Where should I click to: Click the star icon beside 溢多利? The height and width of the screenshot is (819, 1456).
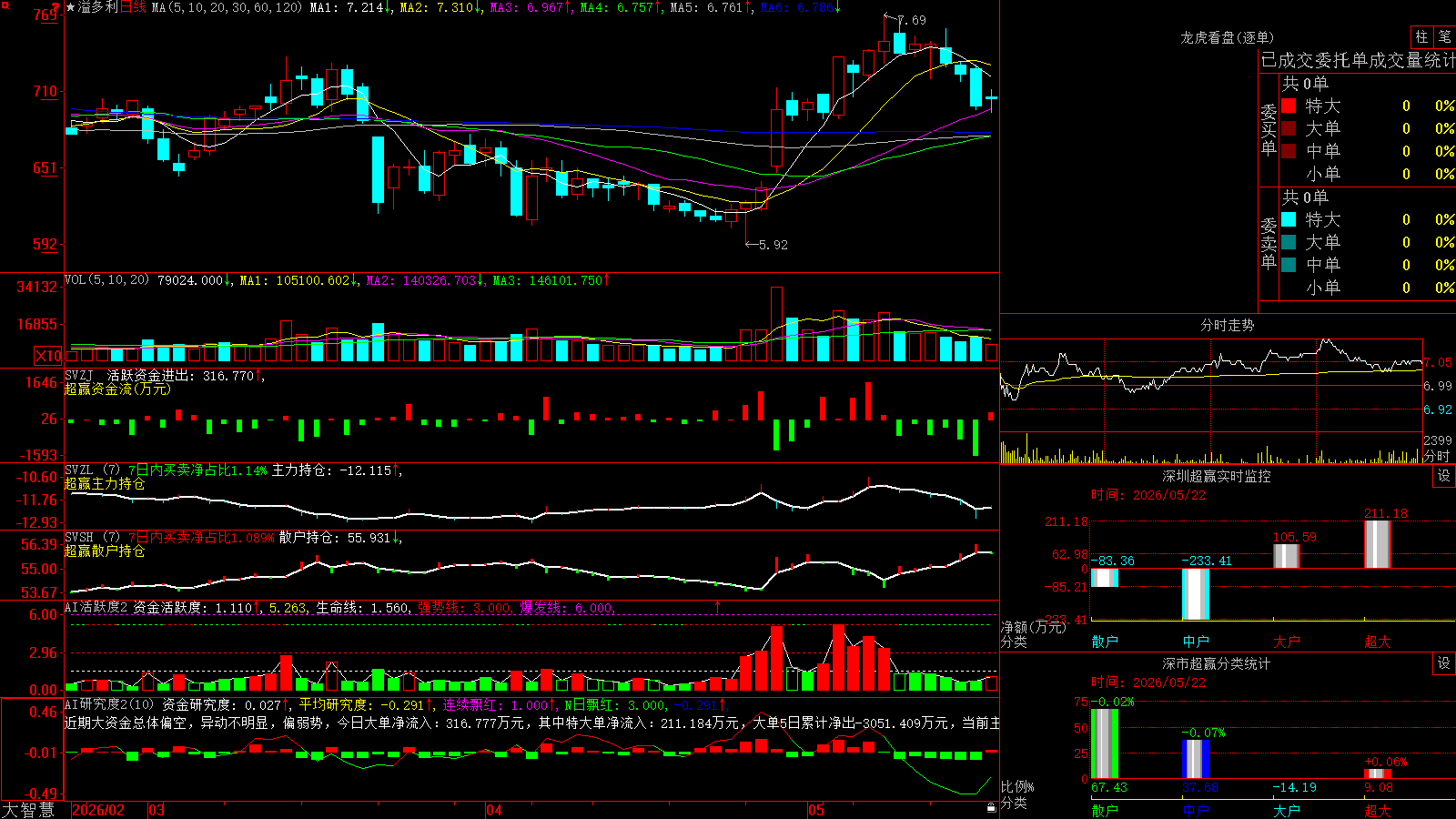point(71,7)
